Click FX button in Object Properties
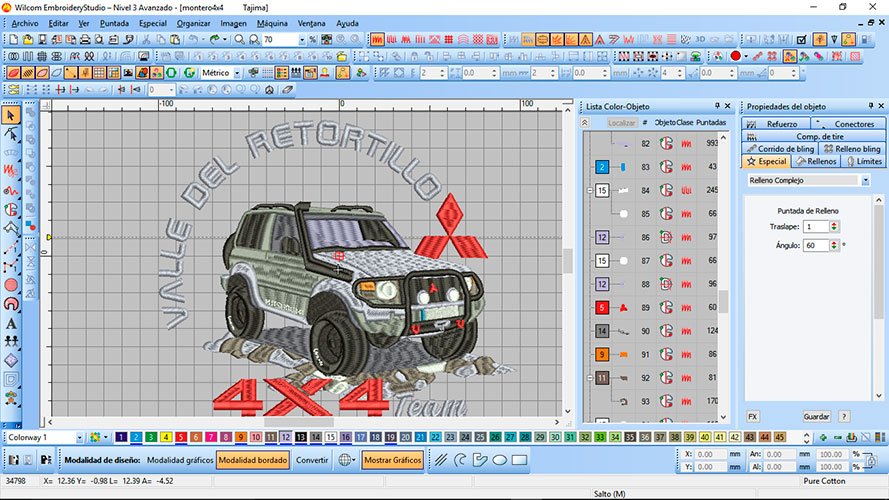 (x=753, y=416)
